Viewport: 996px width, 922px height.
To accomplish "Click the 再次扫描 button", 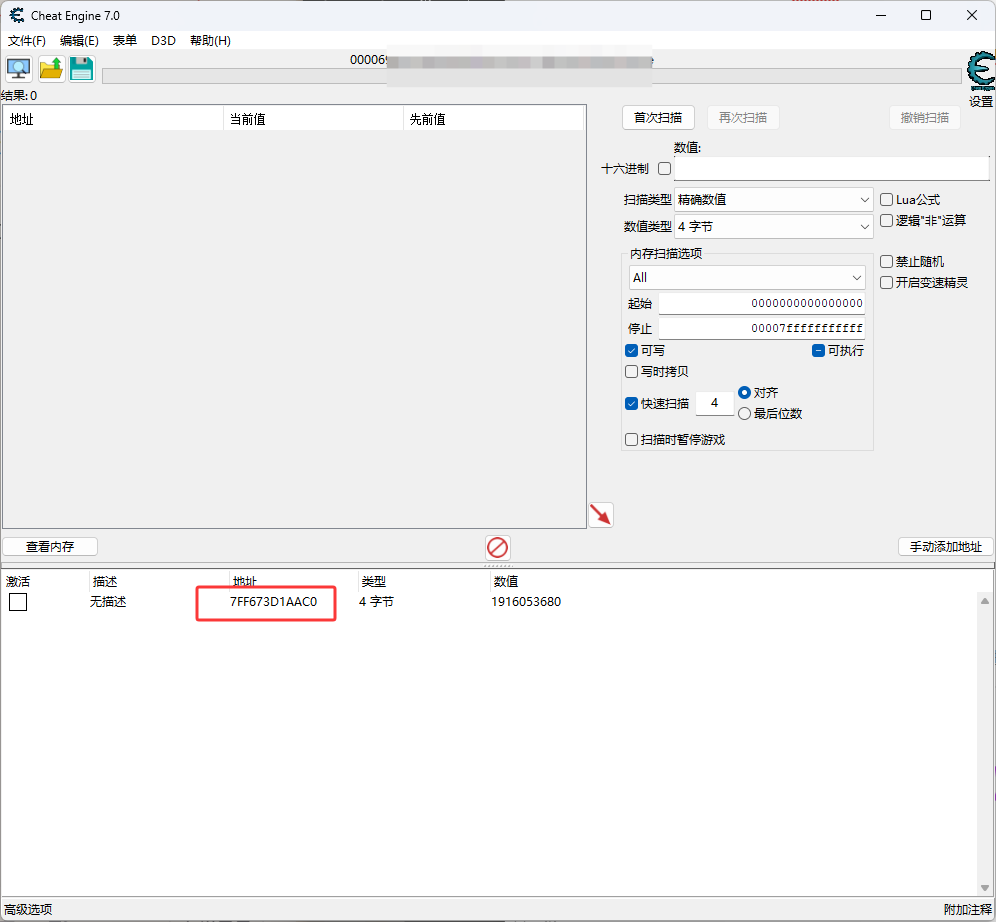I will (x=743, y=117).
